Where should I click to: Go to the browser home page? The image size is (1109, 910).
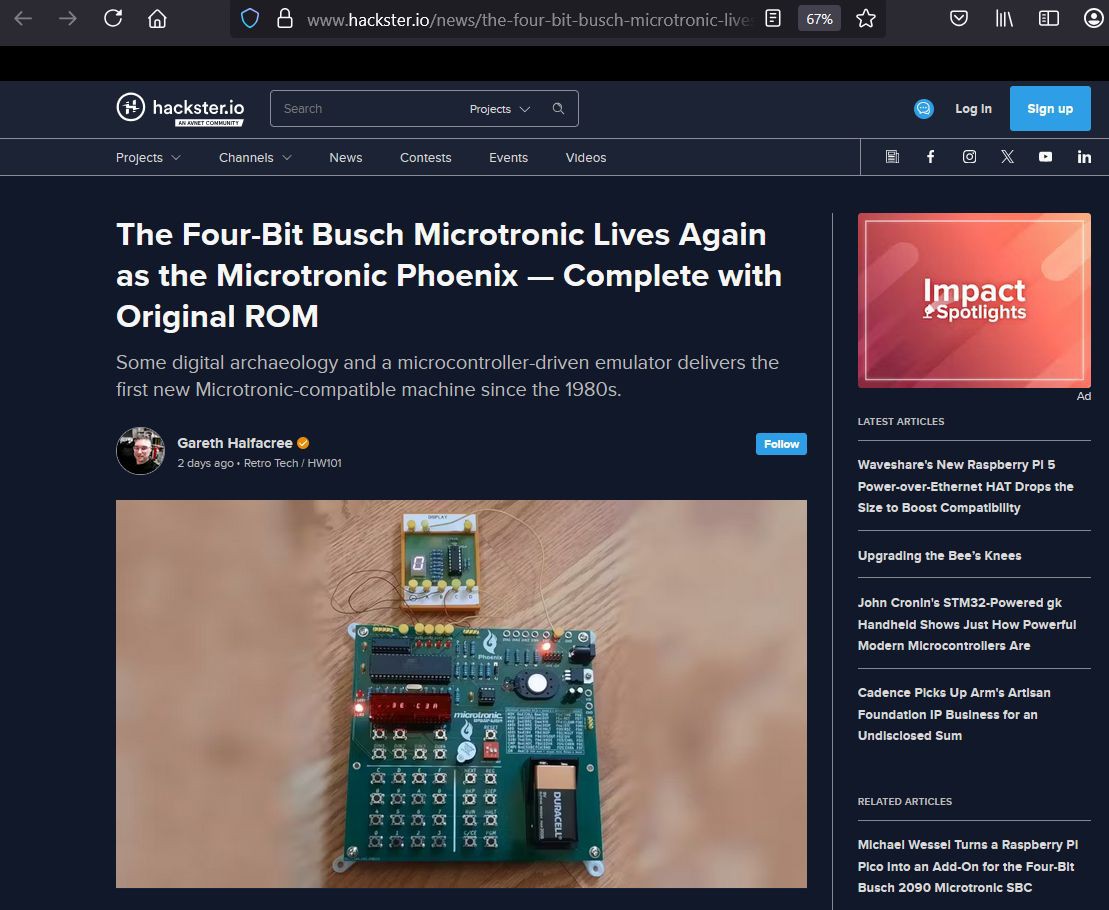pos(157,19)
